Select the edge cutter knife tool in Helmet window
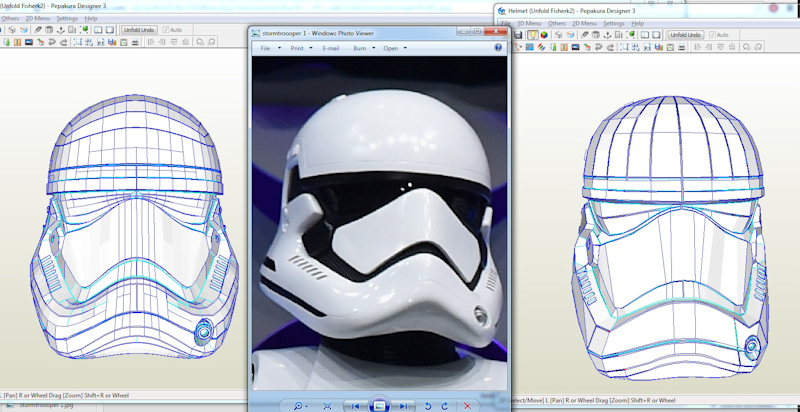 point(584,35)
